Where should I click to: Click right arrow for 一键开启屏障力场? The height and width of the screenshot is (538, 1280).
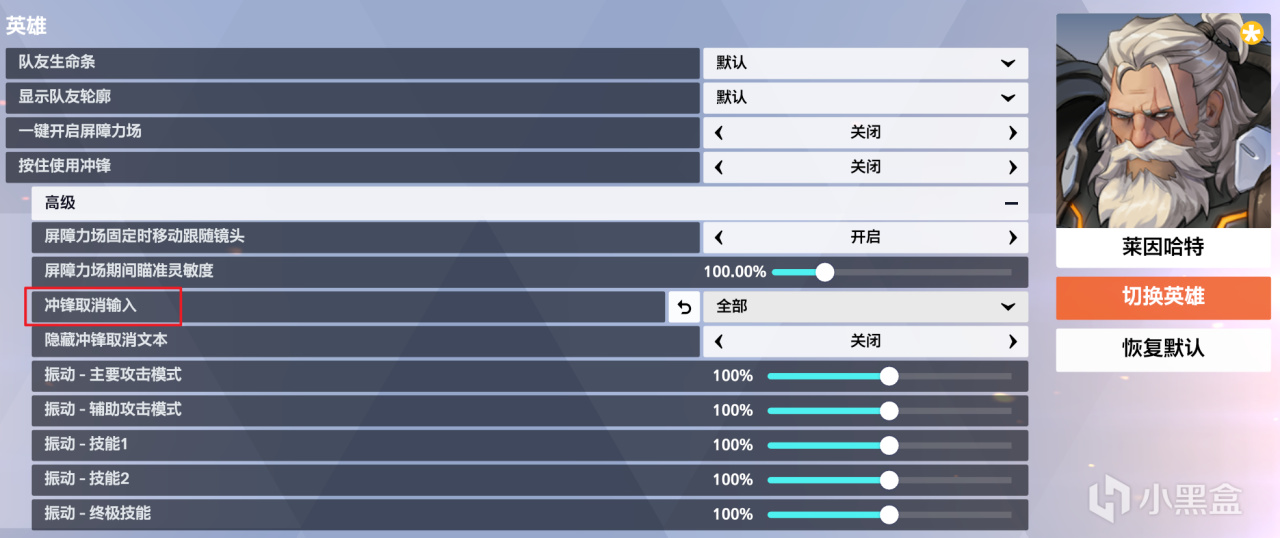[x=1012, y=132]
